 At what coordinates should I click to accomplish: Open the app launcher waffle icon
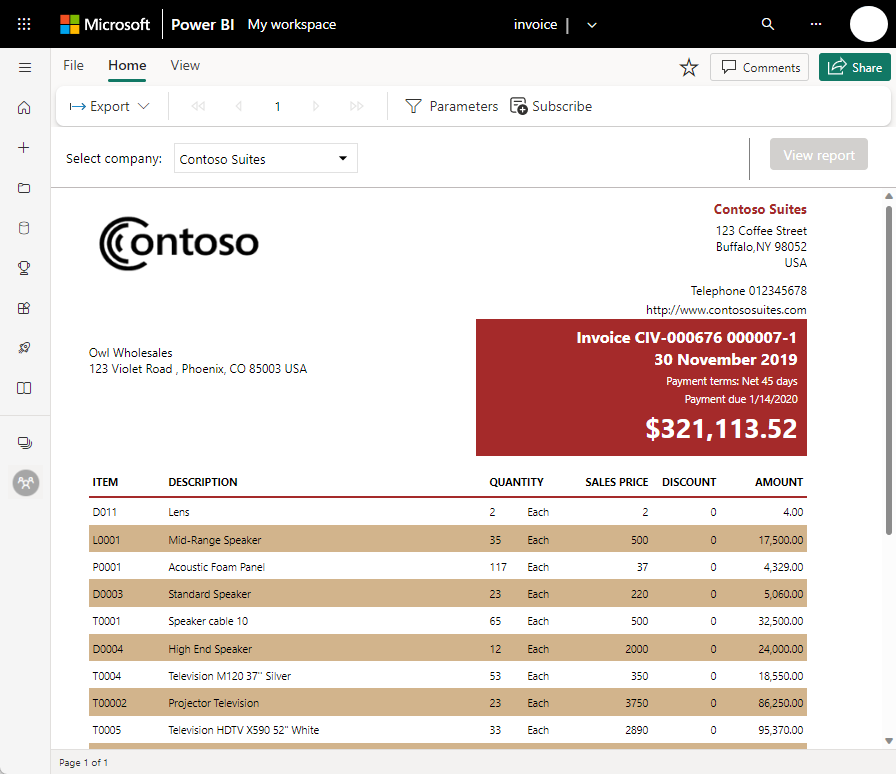[x=24, y=24]
